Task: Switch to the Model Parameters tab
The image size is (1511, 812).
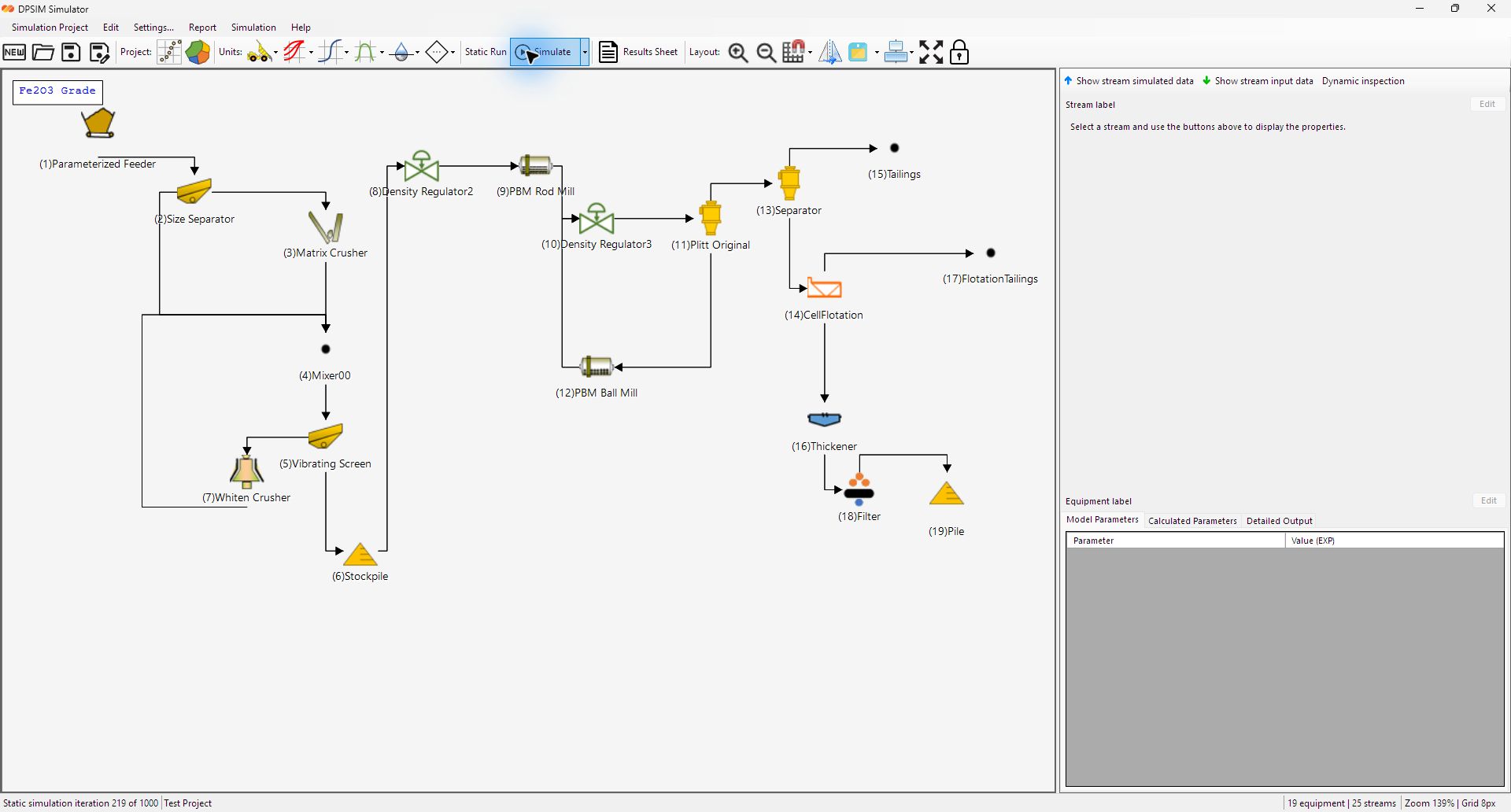Action: click(x=1103, y=520)
